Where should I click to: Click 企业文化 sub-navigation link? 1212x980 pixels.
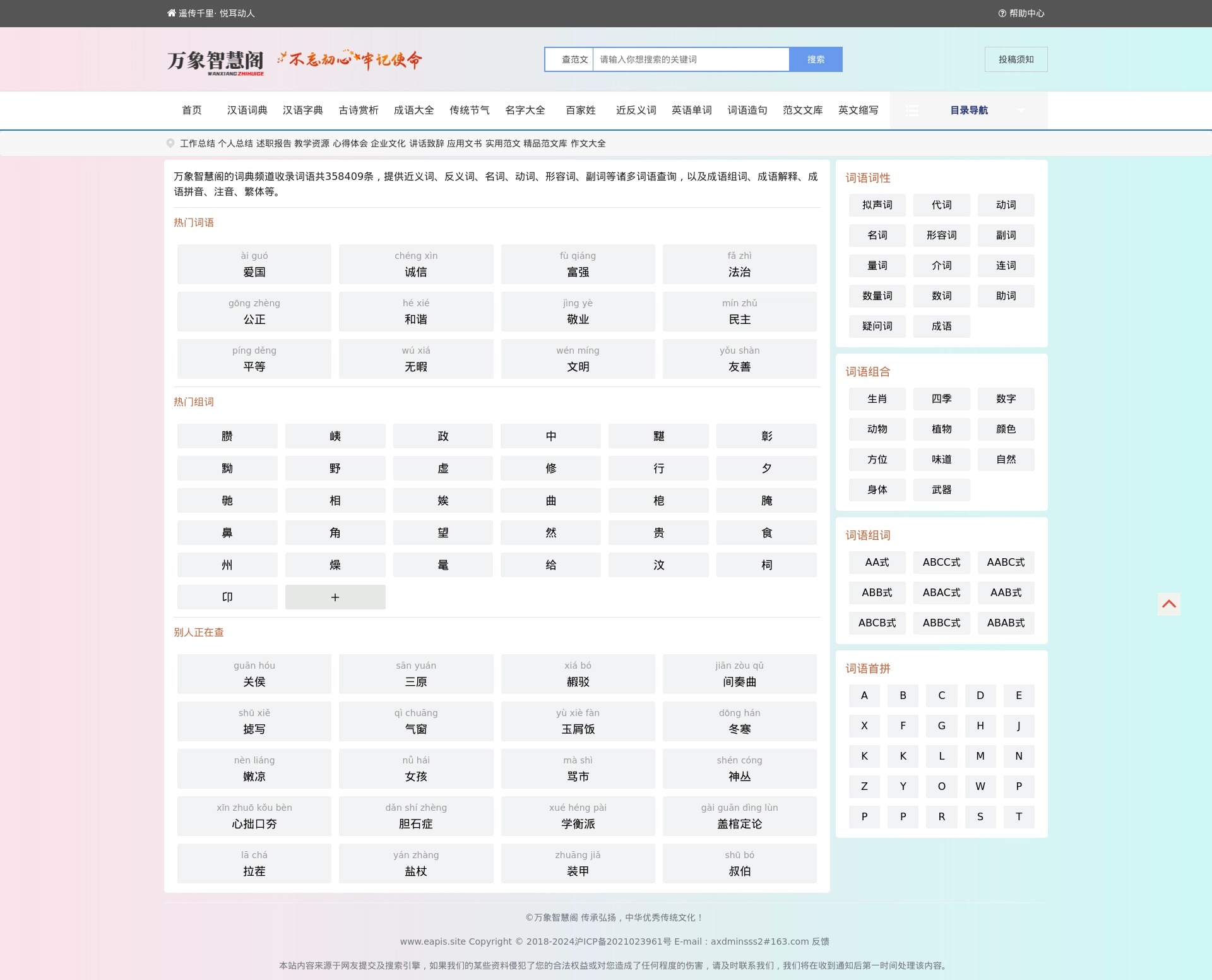click(388, 143)
